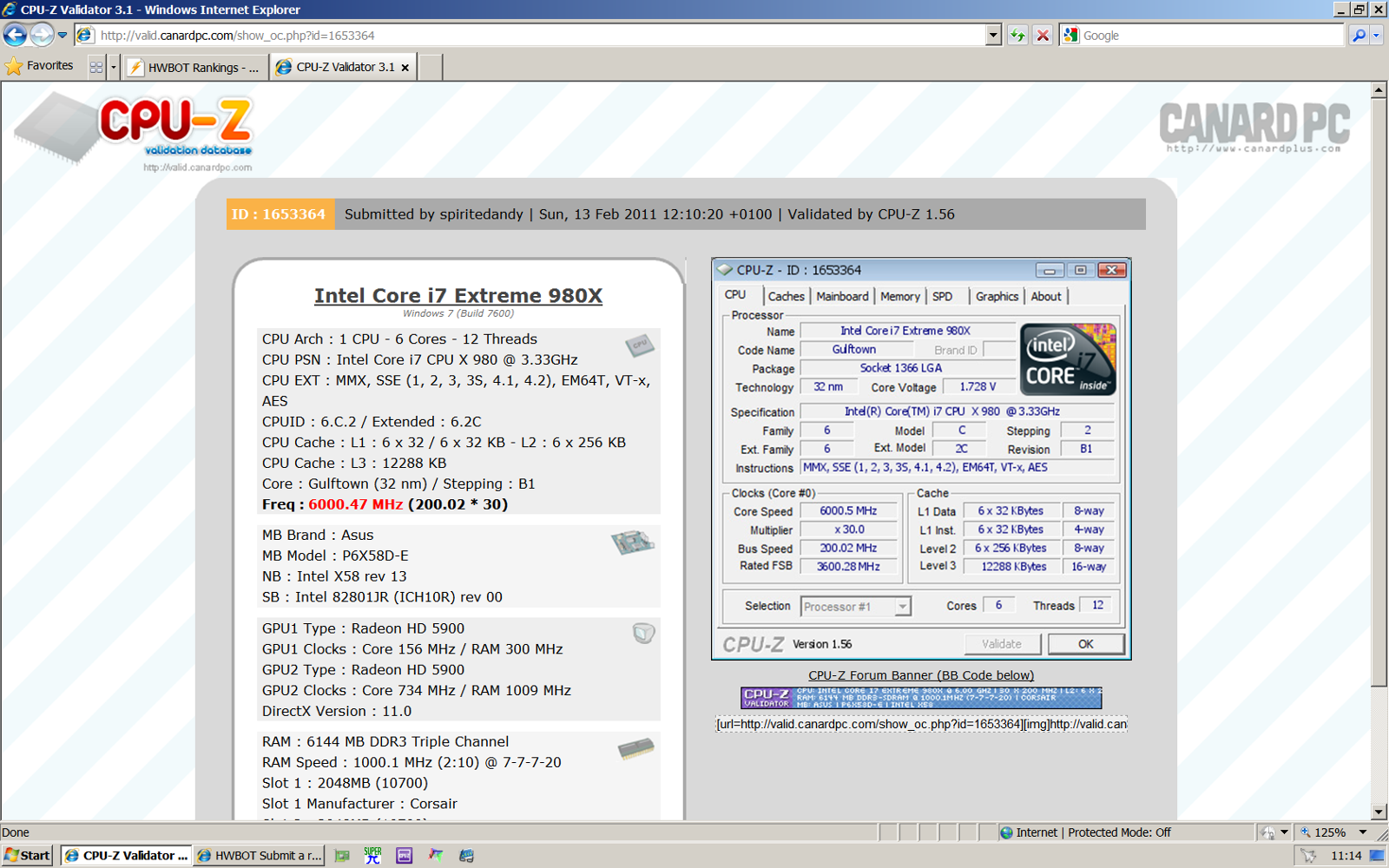Click the green chip taskbar icon
1389x868 pixels.
click(342, 855)
